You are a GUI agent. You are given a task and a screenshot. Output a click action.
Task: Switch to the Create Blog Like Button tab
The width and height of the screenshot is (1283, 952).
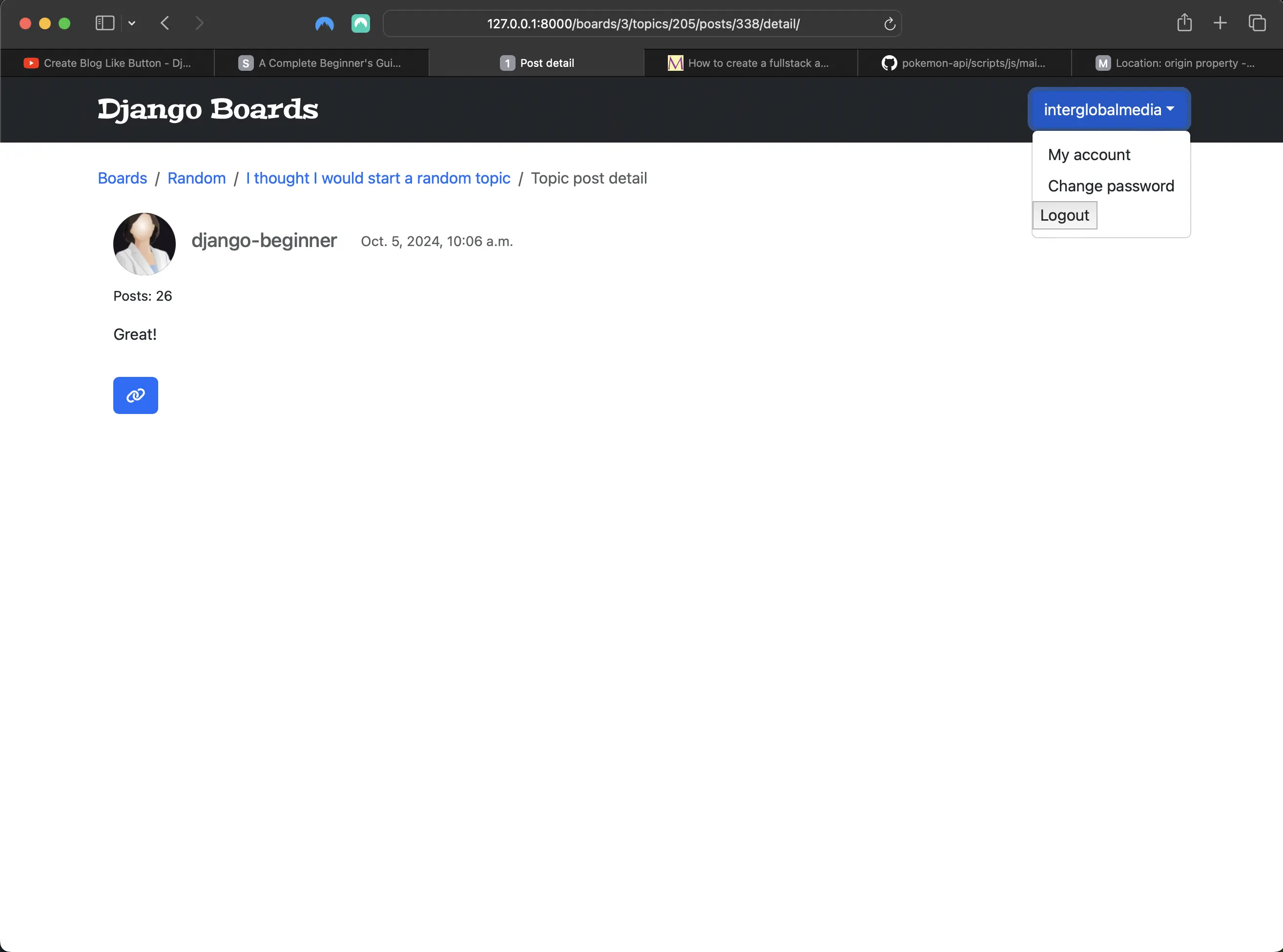click(107, 63)
